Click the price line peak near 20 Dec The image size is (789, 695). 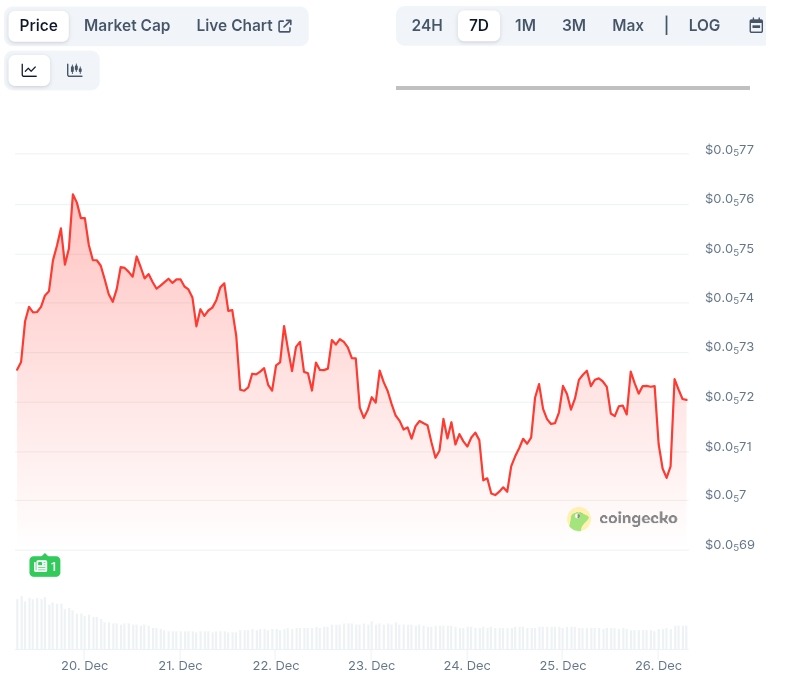73,194
